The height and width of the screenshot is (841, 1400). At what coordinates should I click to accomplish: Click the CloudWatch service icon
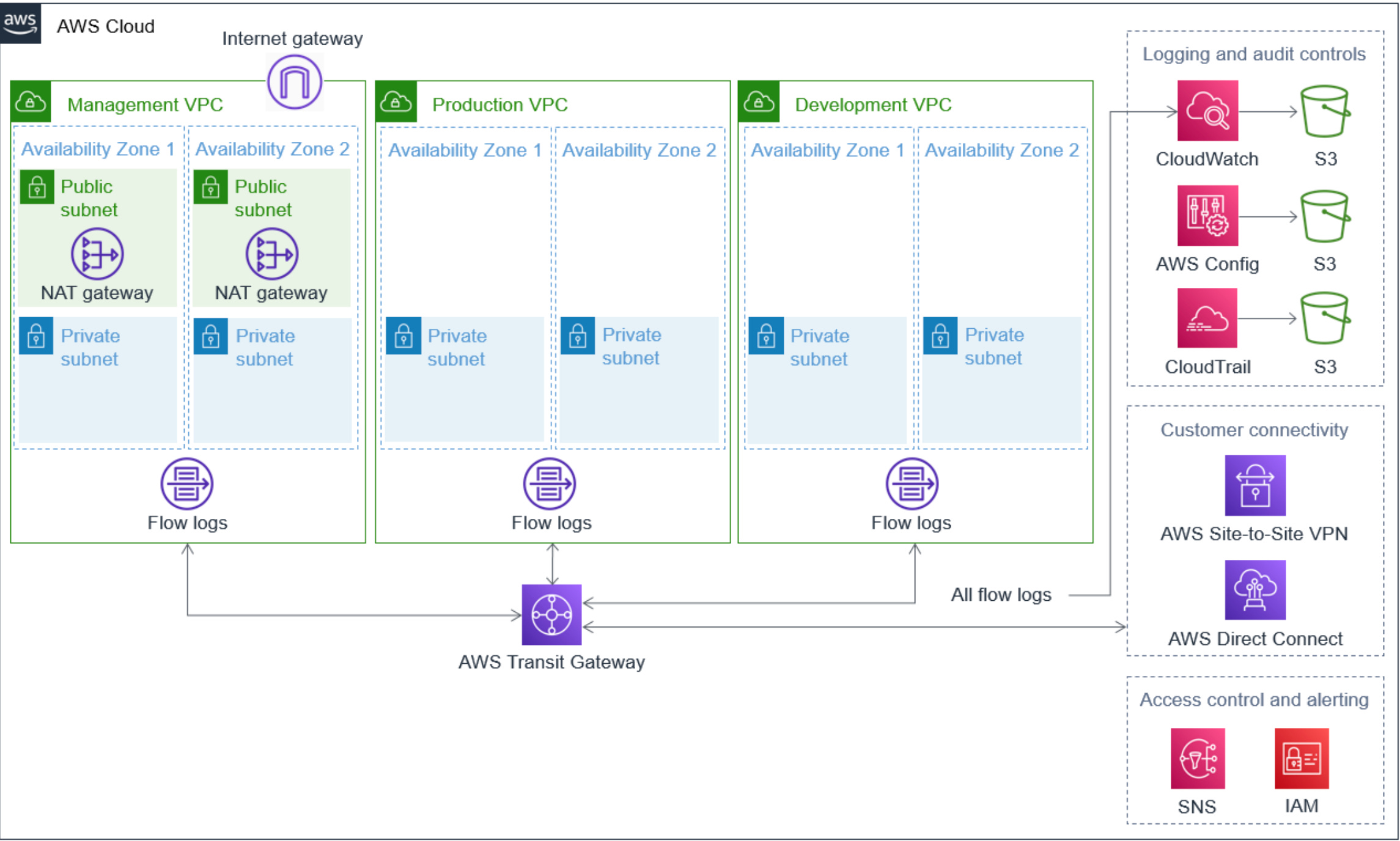tap(1207, 111)
